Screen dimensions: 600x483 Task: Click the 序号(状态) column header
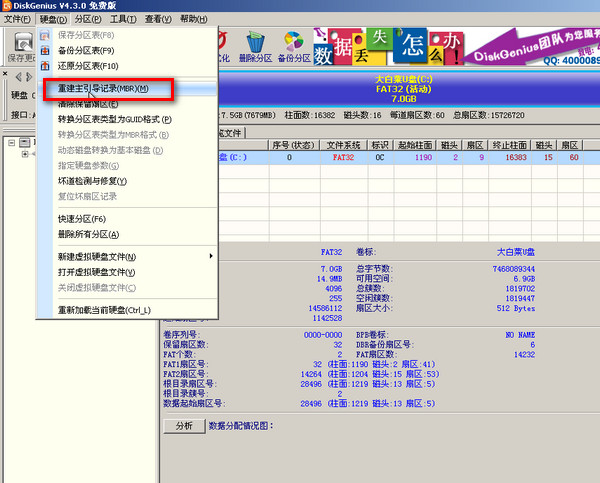293,145
